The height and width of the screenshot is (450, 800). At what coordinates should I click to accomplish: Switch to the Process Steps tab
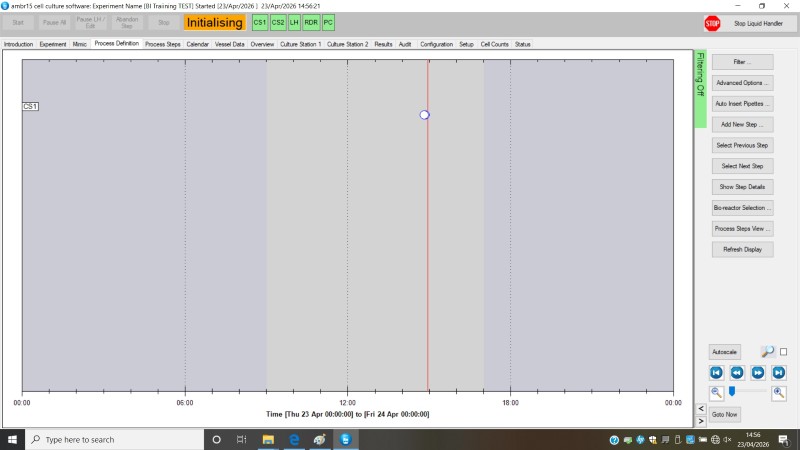click(163, 44)
